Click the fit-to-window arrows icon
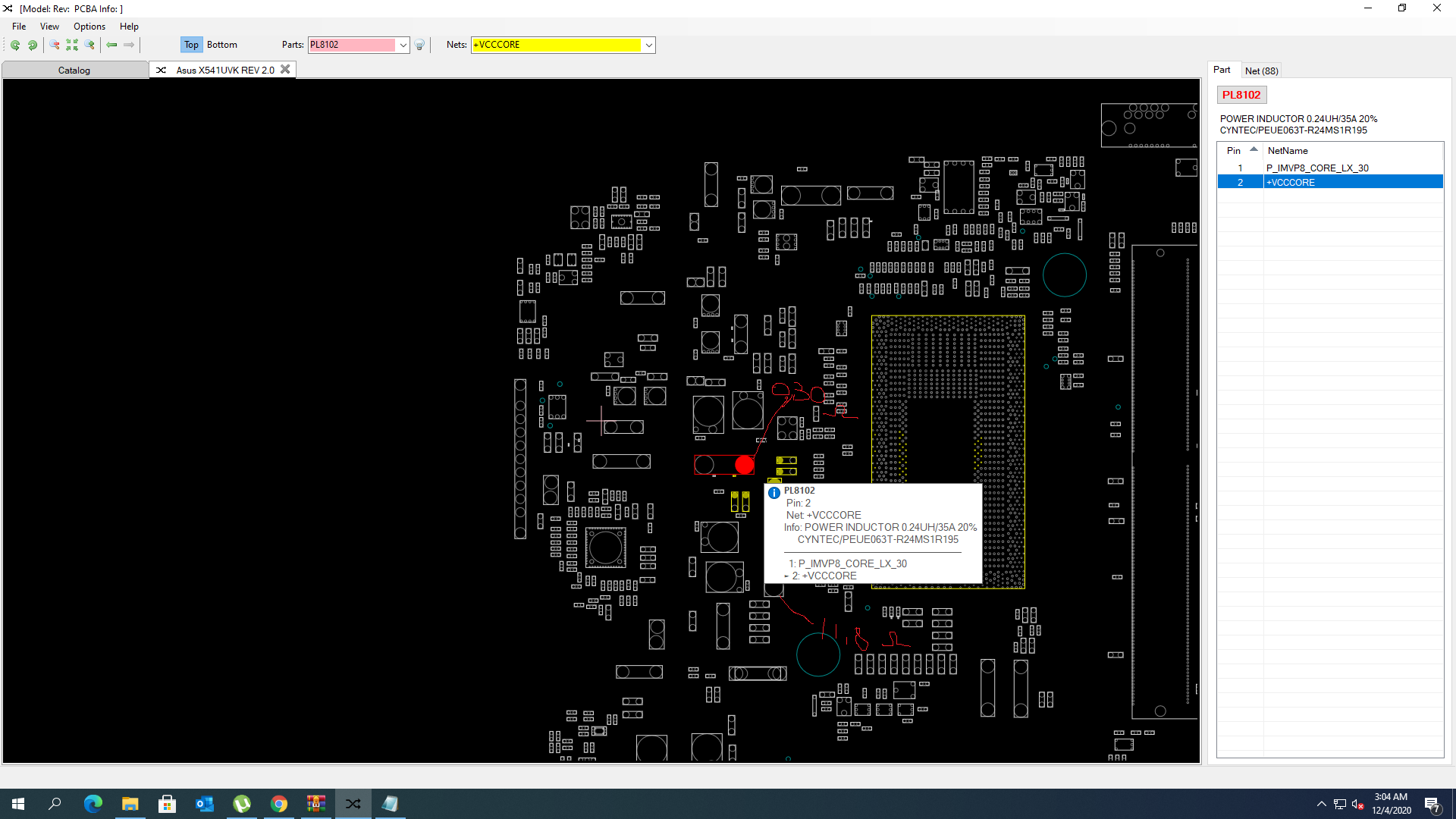Viewport: 1456px width, 819px height. [x=72, y=45]
